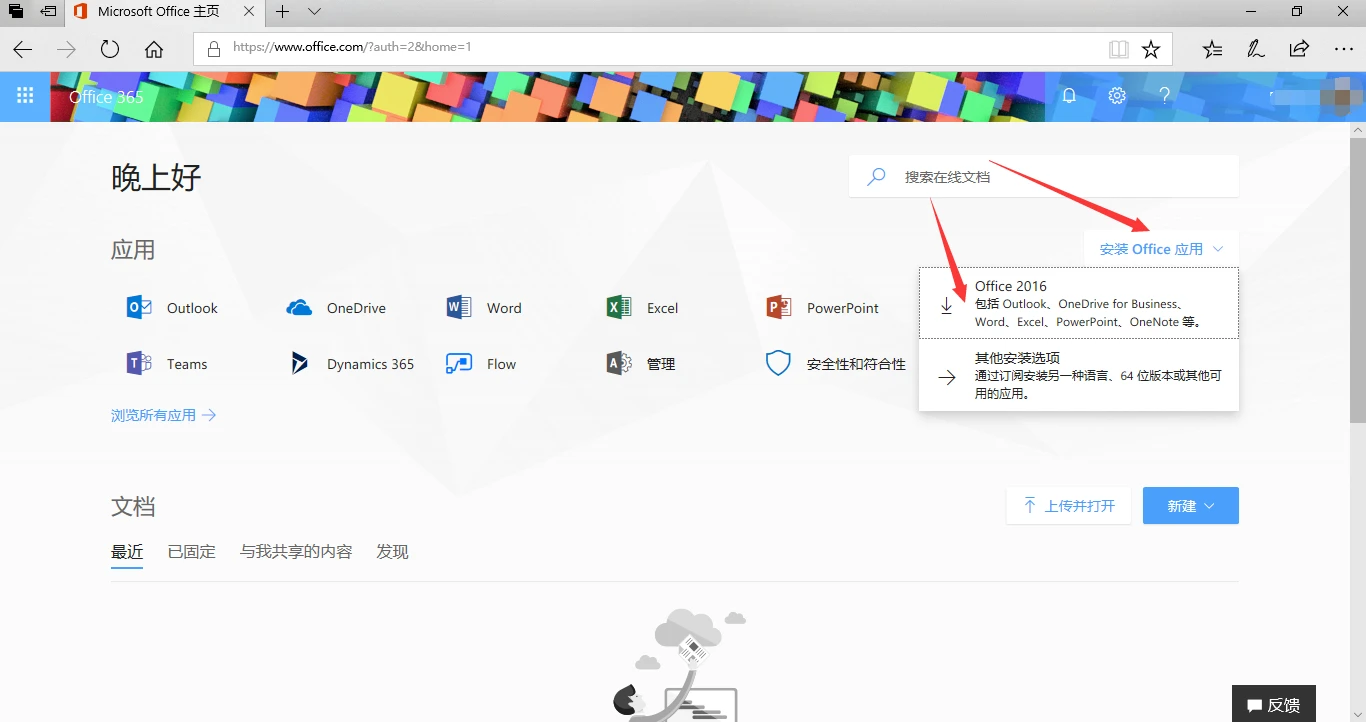
Task: Open the browser favorites hub
Action: pos(1213,49)
